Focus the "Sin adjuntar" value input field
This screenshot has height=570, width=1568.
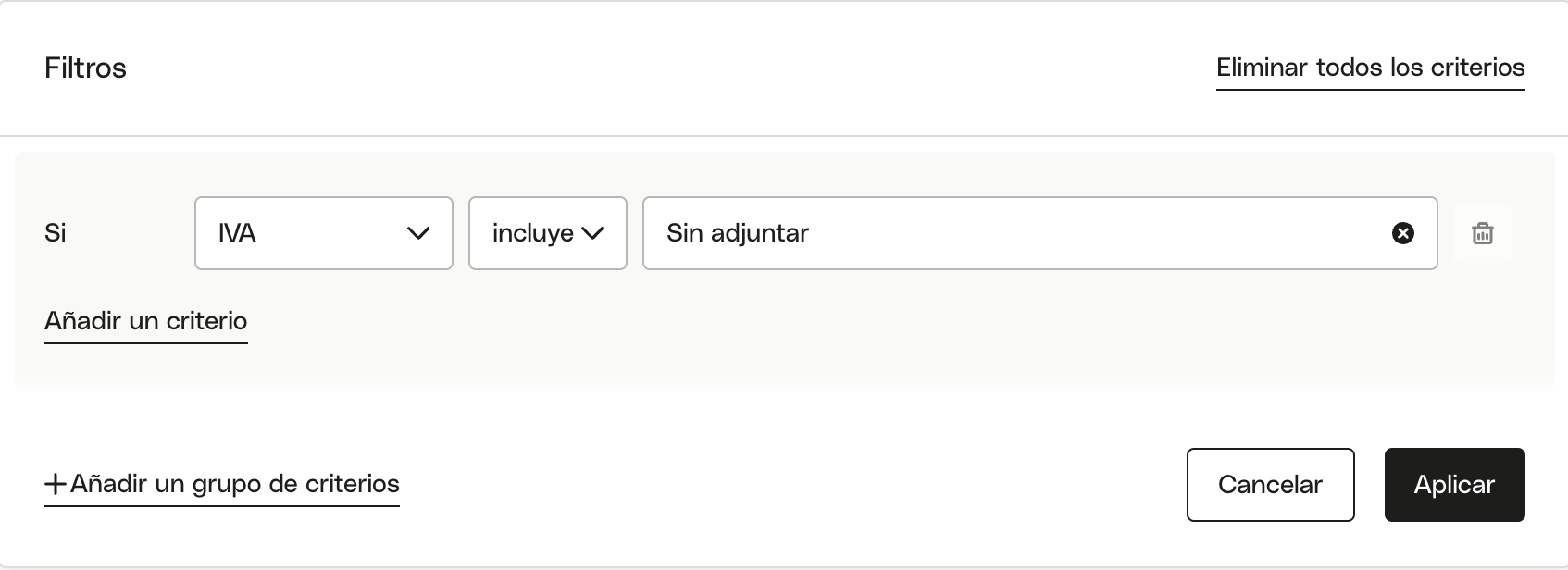click(x=1039, y=233)
